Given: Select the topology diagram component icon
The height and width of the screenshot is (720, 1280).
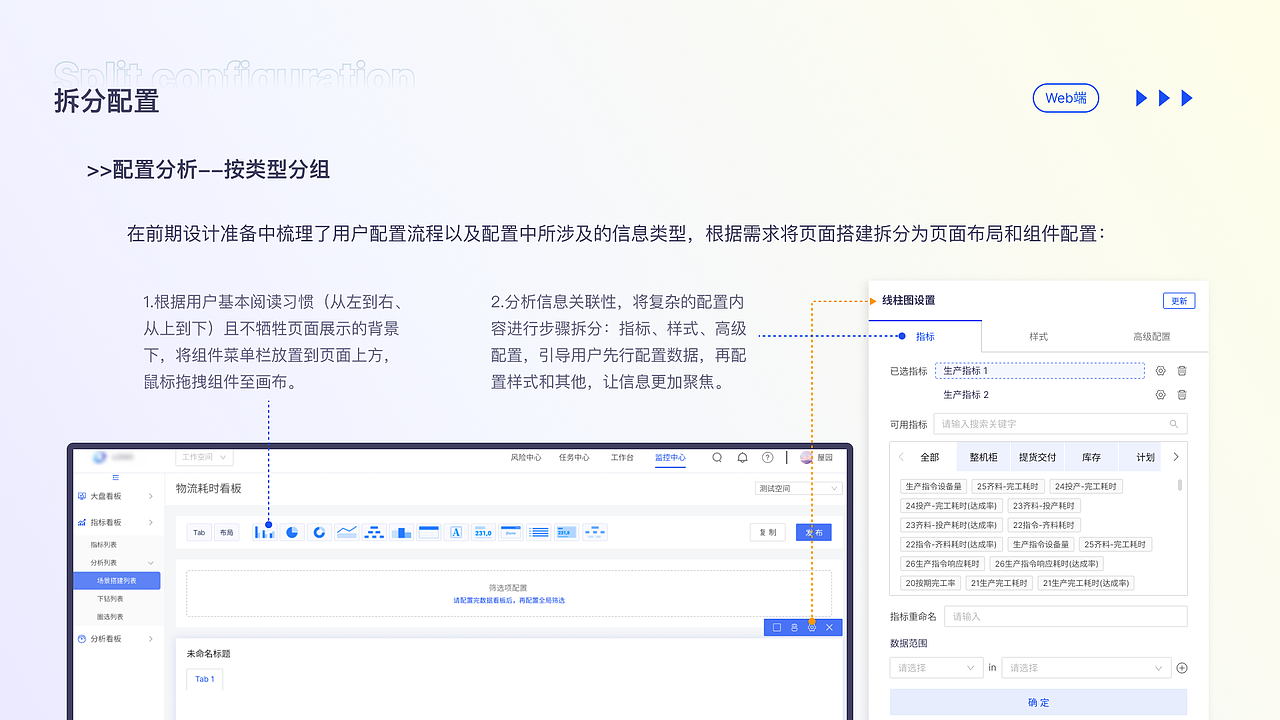Looking at the screenshot, I should [374, 532].
